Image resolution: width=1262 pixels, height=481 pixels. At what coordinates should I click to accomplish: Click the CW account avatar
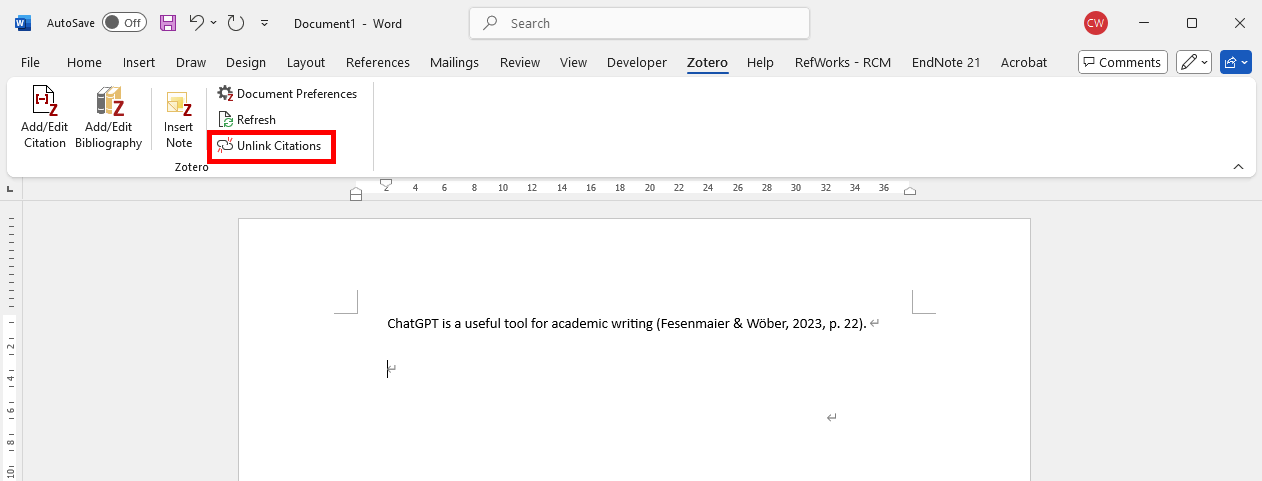(1096, 23)
